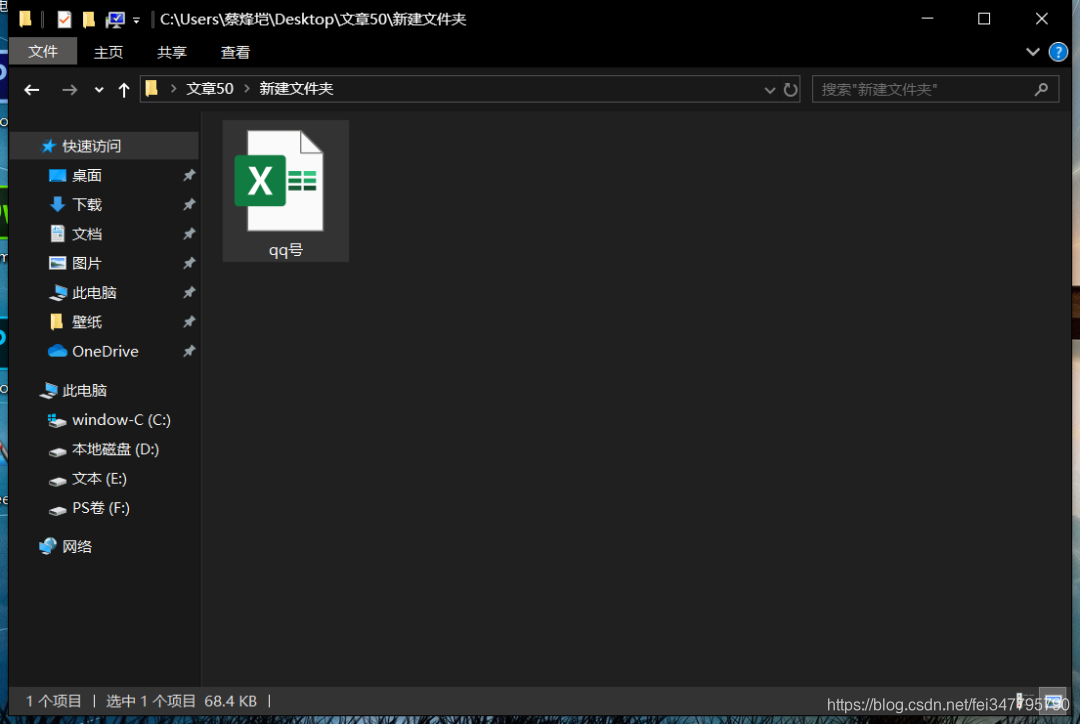This screenshot has height=724, width=1080.
Task: Switch to large icons view in status bar
Action: tap(1052, 701)
